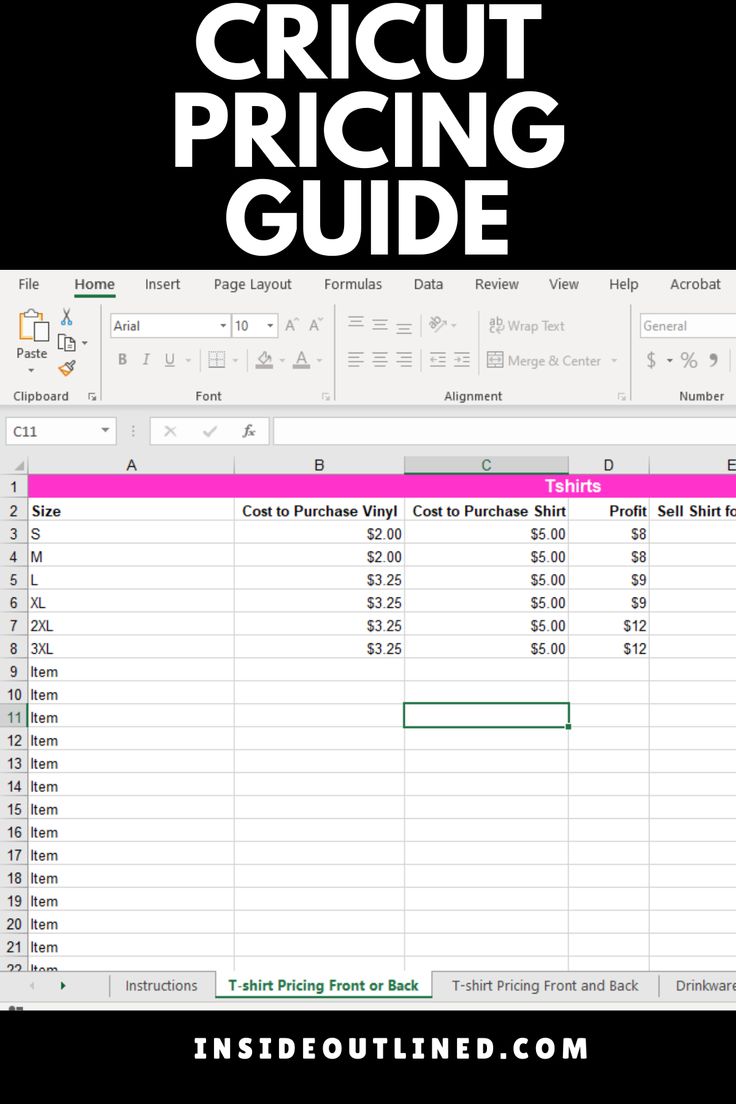Viewport: 736px width, 1104px height.
Task: Expand the Underline style arrow
Action: 188,360
